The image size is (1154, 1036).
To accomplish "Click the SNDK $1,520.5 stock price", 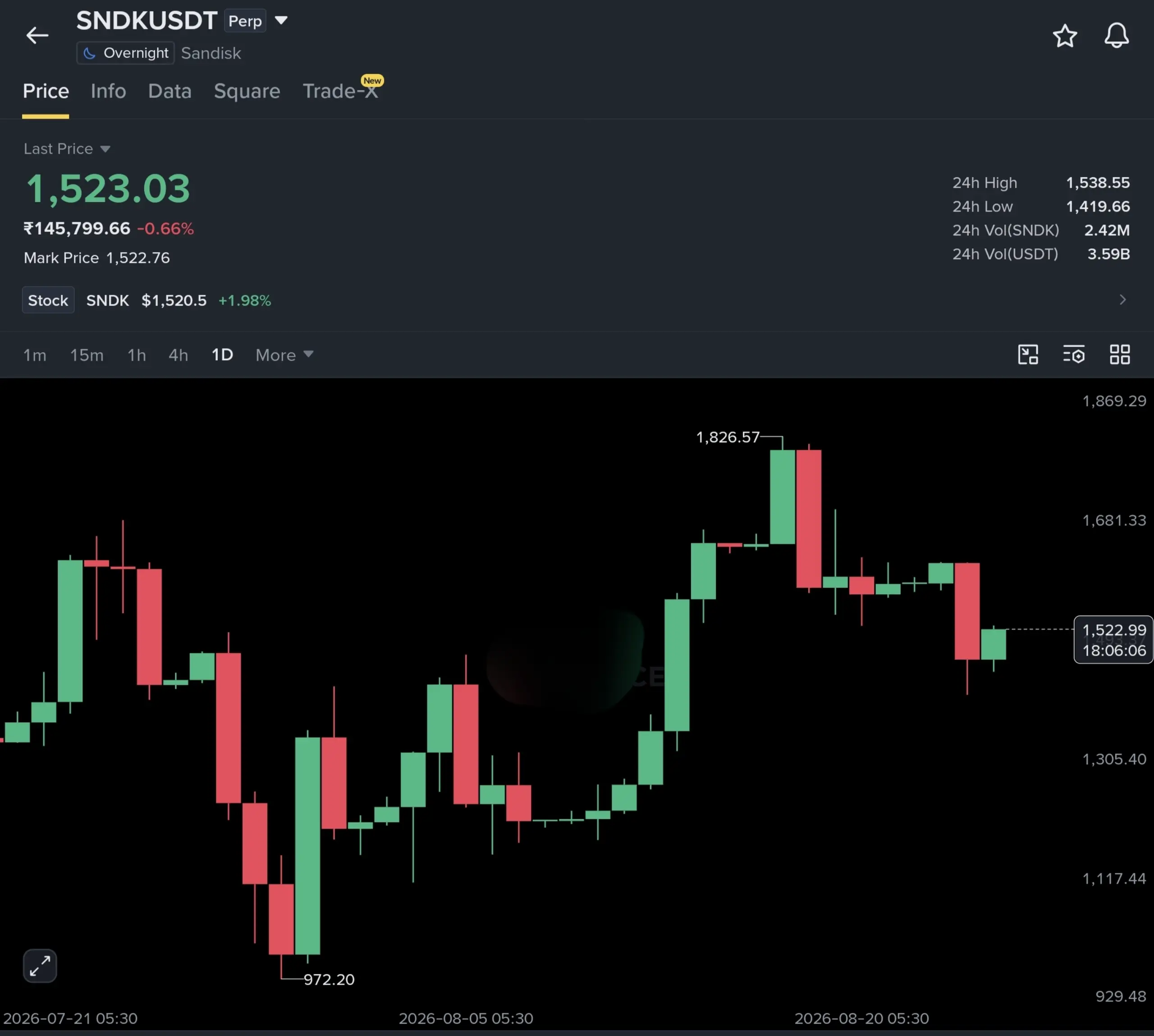I will point(174,300).
